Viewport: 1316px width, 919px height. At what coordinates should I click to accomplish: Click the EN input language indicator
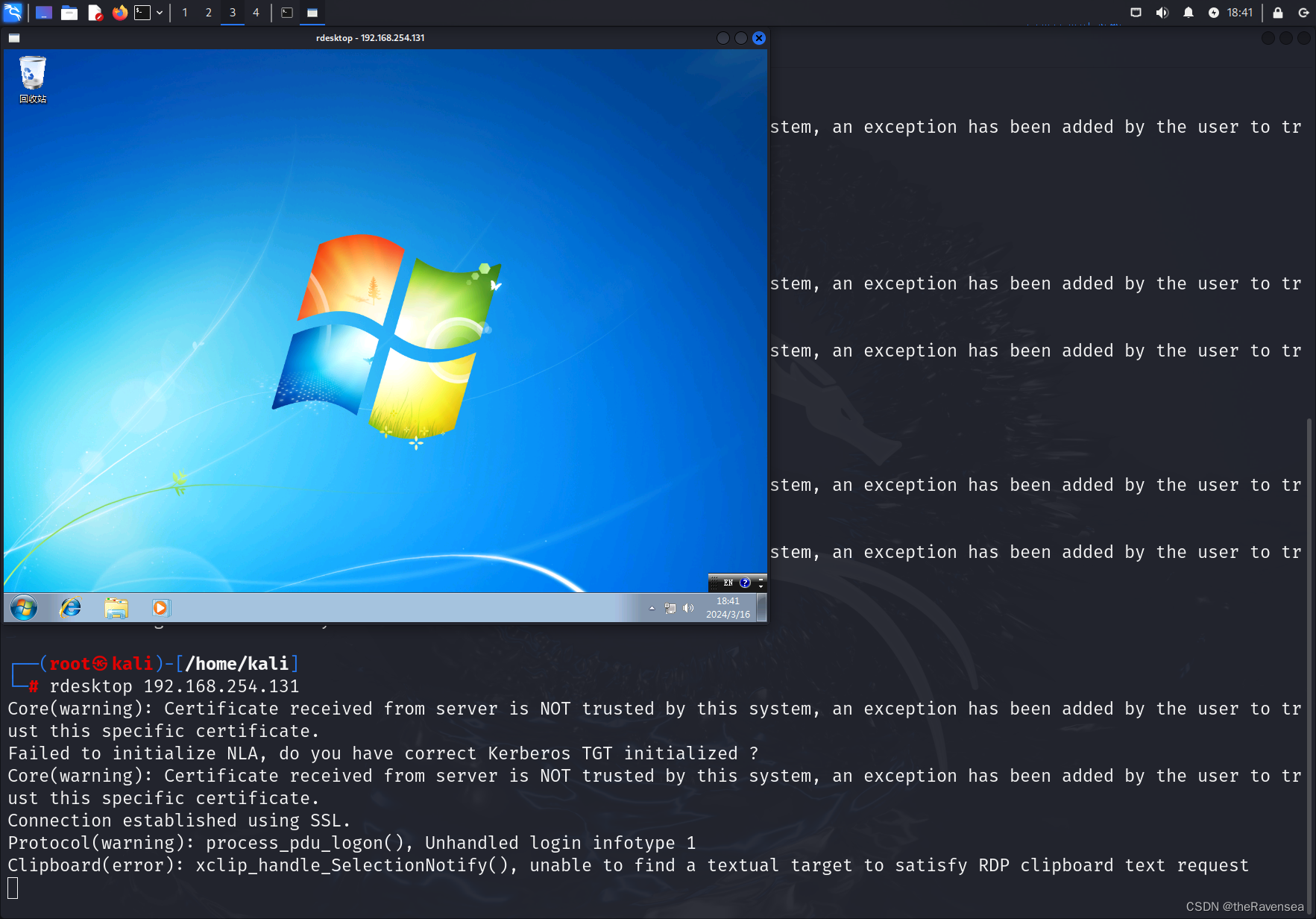click(728, 583)
